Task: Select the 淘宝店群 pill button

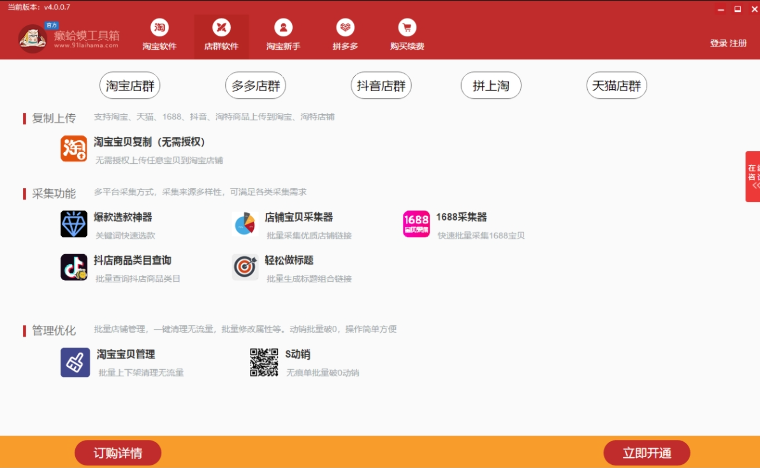Action: point(130,86)
